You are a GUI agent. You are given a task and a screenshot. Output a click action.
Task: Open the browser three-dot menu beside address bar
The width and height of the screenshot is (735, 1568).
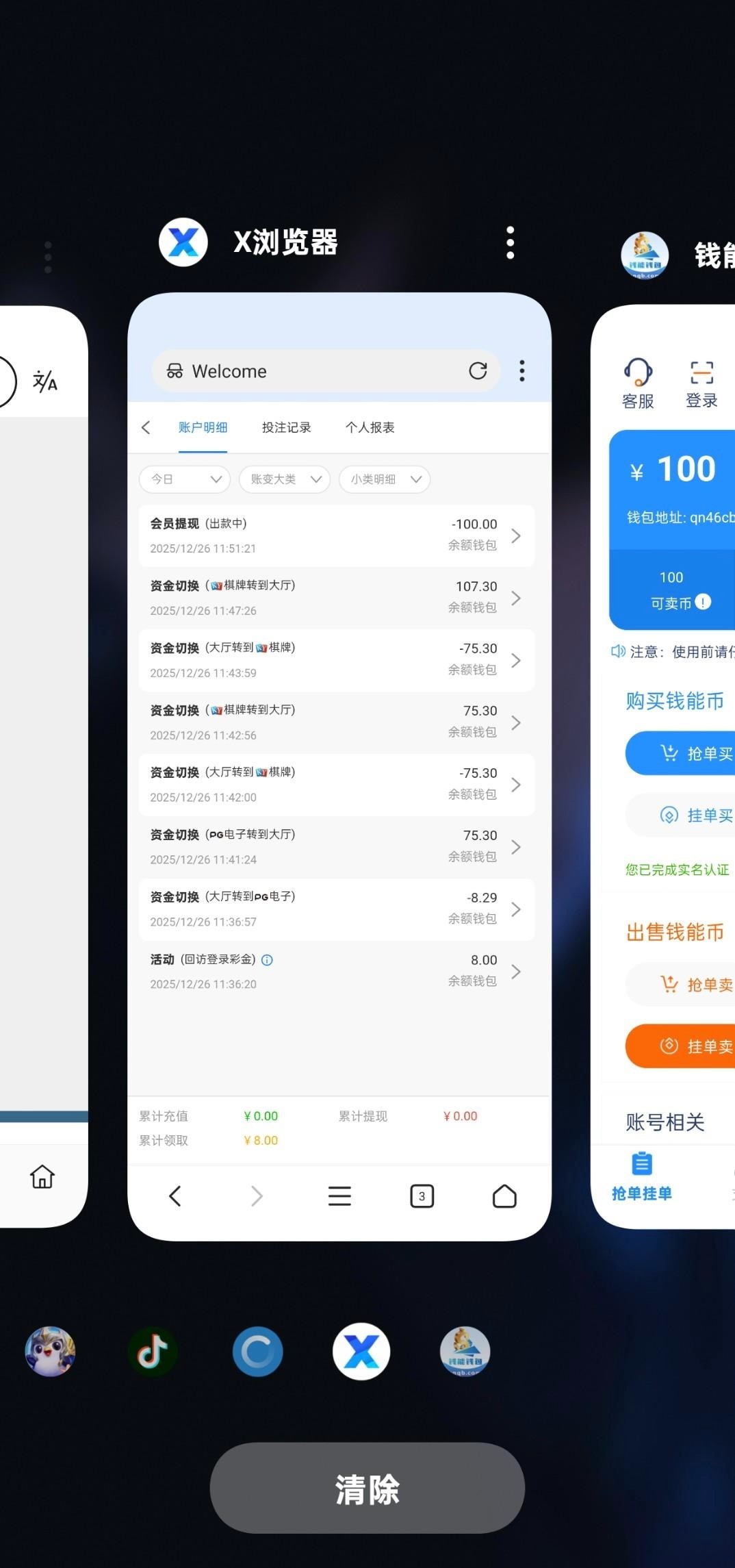tap(522, 371)
